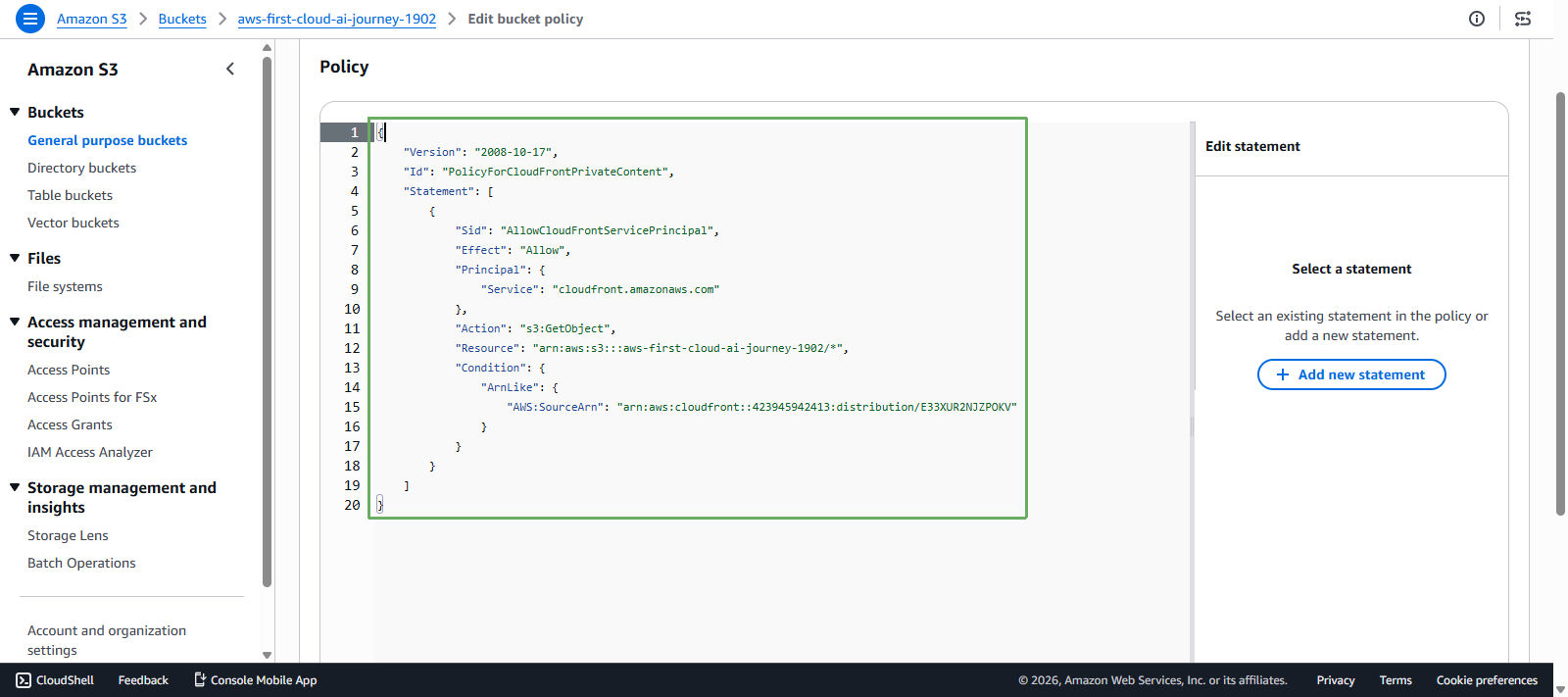Click the sidebar scrollbar down arrow
This screenshot has height=697, width=1568.
point(267,655)
